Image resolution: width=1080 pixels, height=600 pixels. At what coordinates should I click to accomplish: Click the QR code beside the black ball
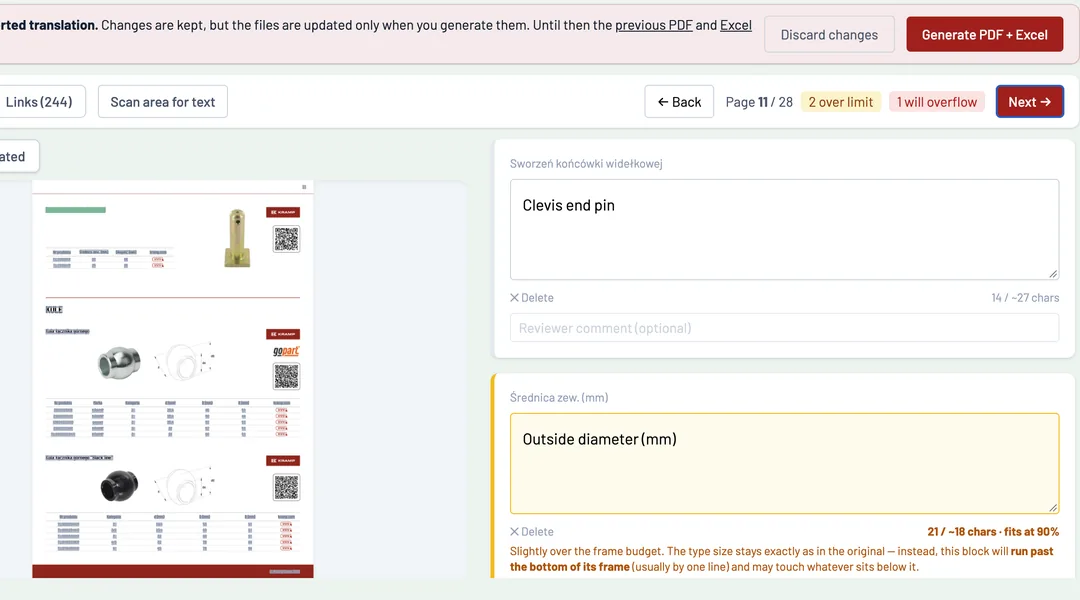pos(287,487)
